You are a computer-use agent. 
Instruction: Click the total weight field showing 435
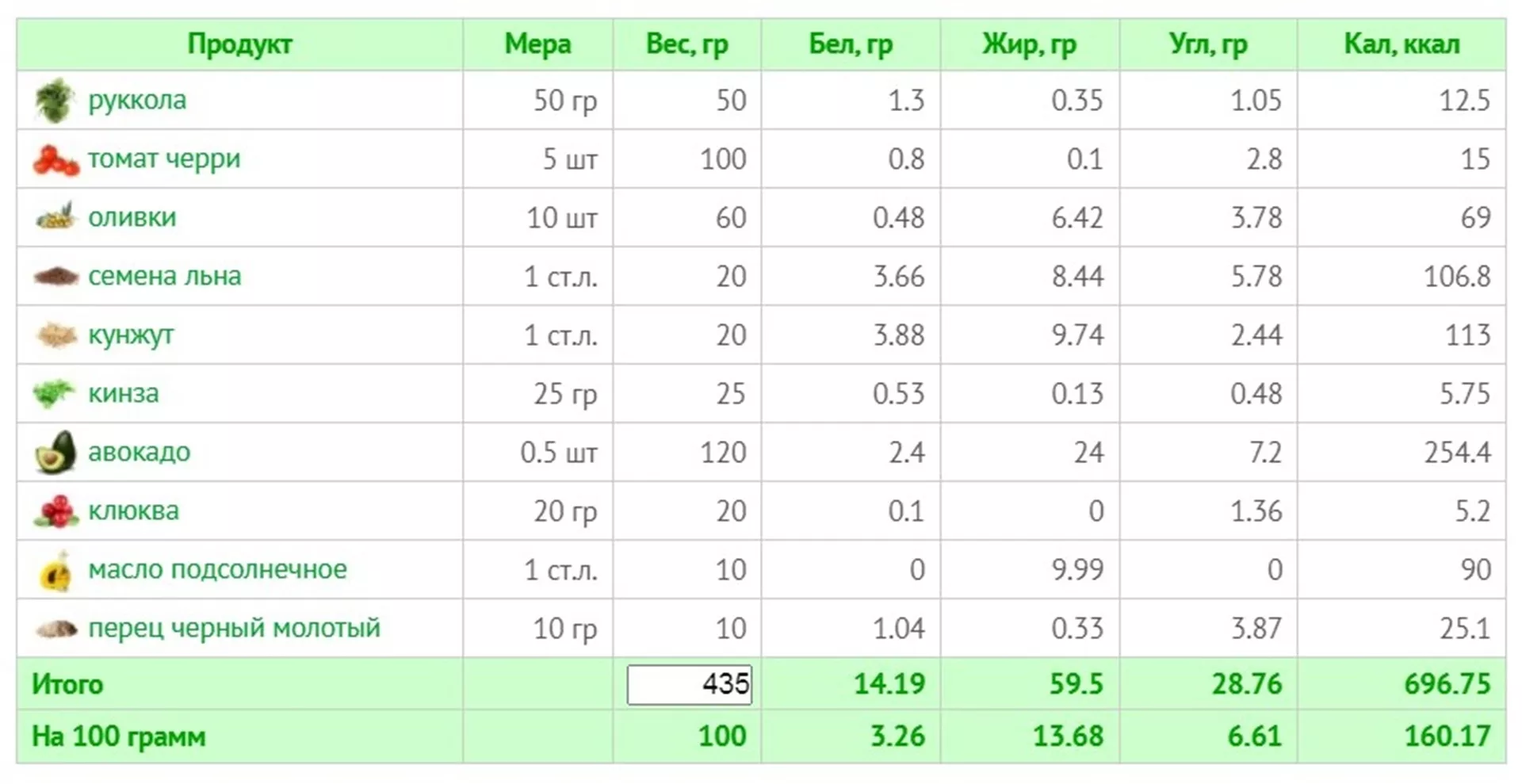coord(689,684)
